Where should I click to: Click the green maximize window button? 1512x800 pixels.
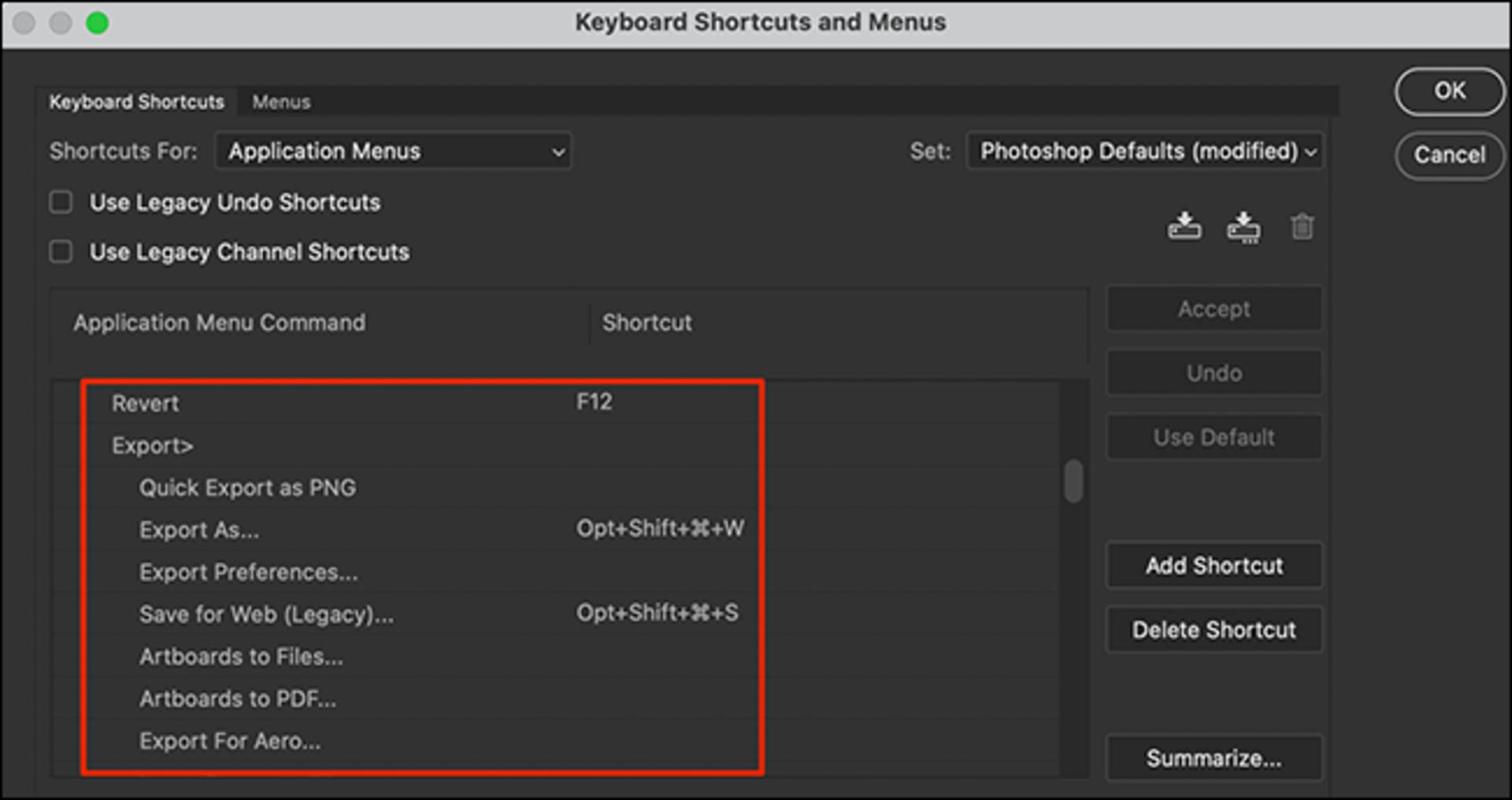click(x=98, y=23)
